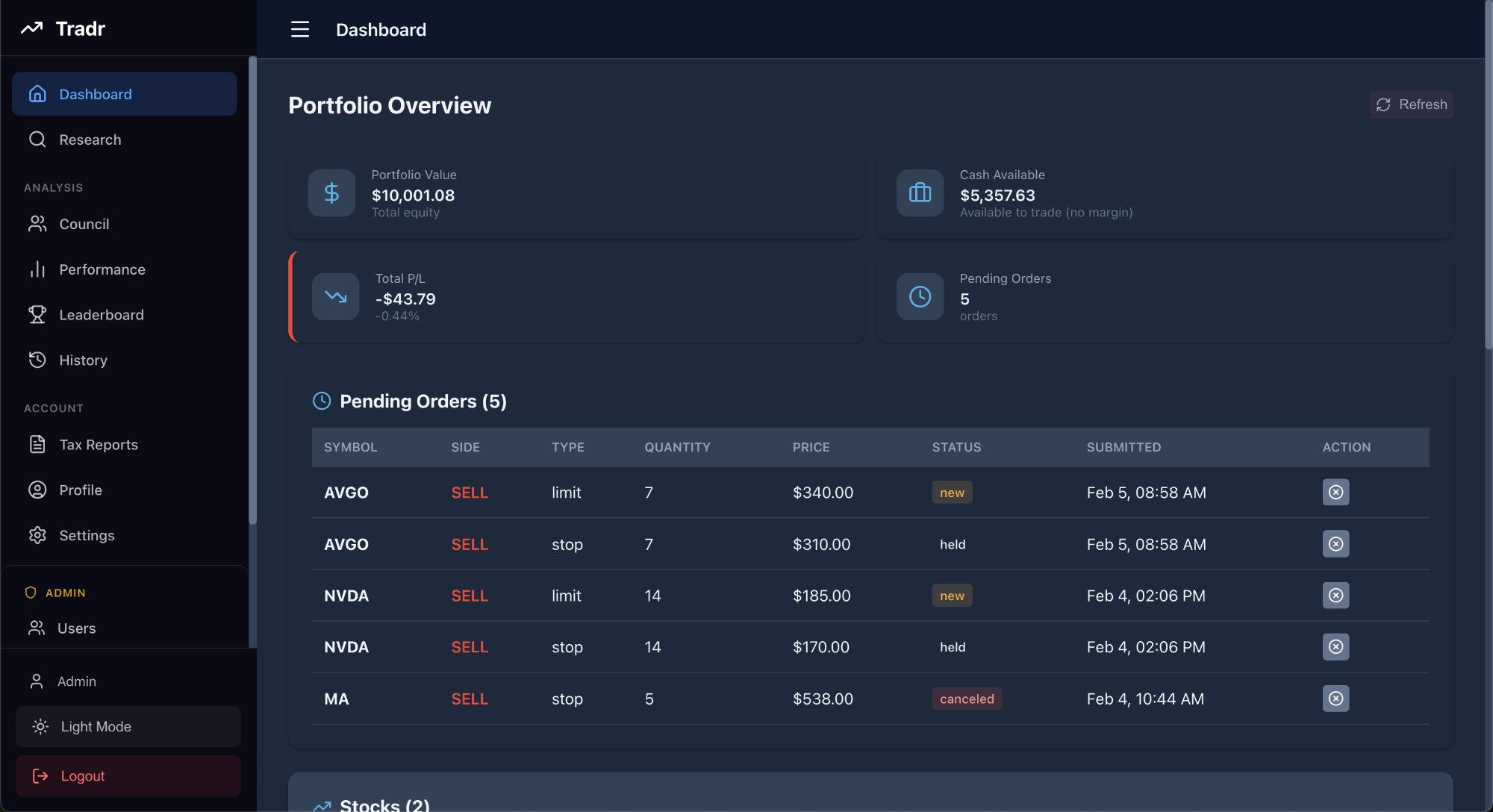The height and width of the screenshot is (812, 1493).
Task: Open the Leaderboard
Action: click(x=101, y=315)
